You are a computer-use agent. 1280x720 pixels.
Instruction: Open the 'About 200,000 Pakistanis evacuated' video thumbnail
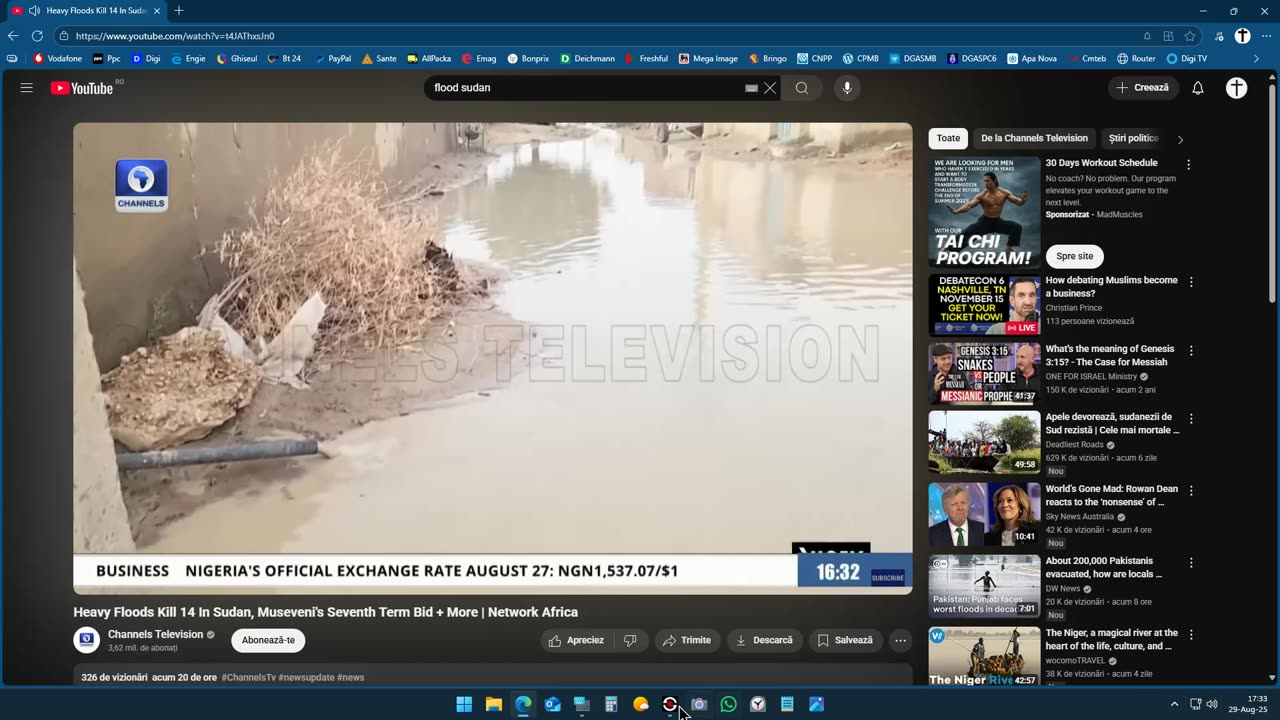click(984, 586)
